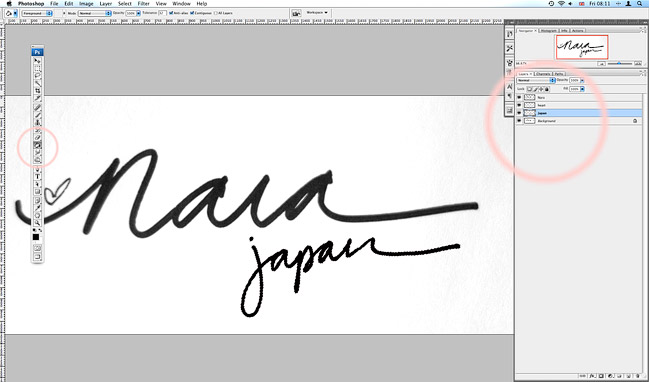Viewport: 649px width, 382px height.
Task: Select the Eraser tool
Action: click(37, 137)
